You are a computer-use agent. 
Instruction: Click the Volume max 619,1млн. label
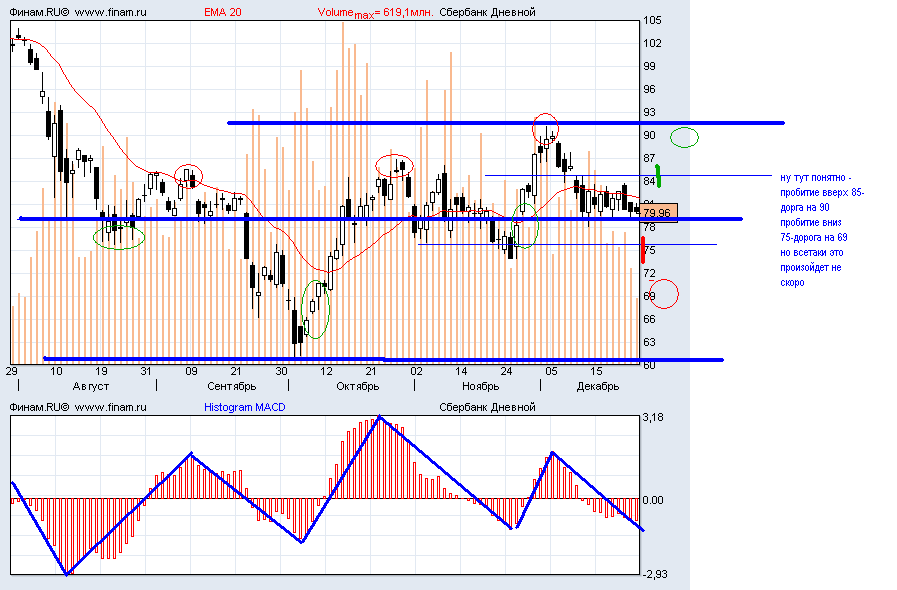(x=375, y=13)
